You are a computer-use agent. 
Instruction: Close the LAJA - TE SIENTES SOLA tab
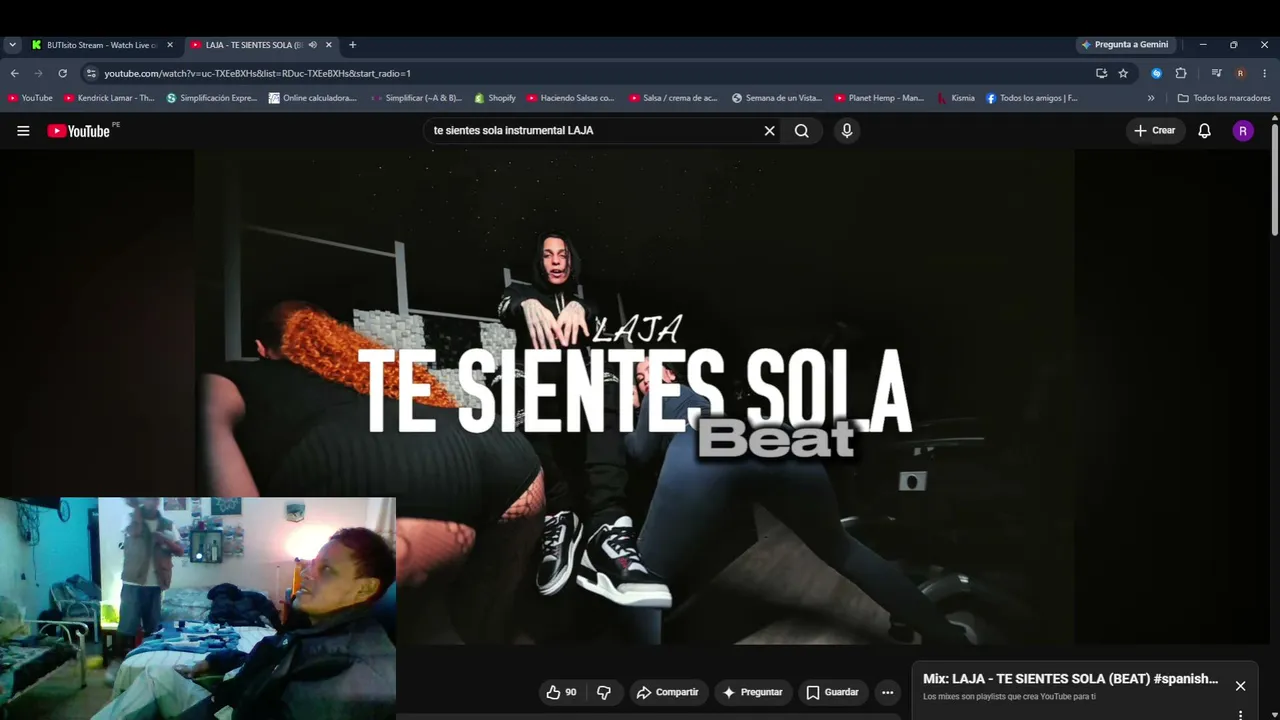[328, 45]
